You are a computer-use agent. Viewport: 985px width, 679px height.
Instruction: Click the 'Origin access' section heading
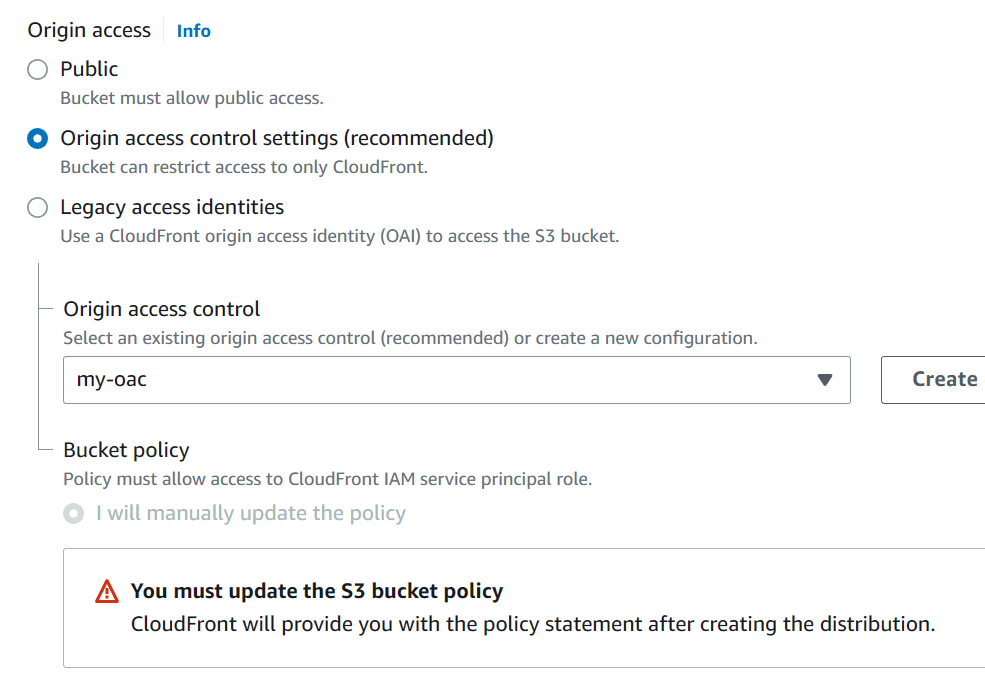click(89, 30)
